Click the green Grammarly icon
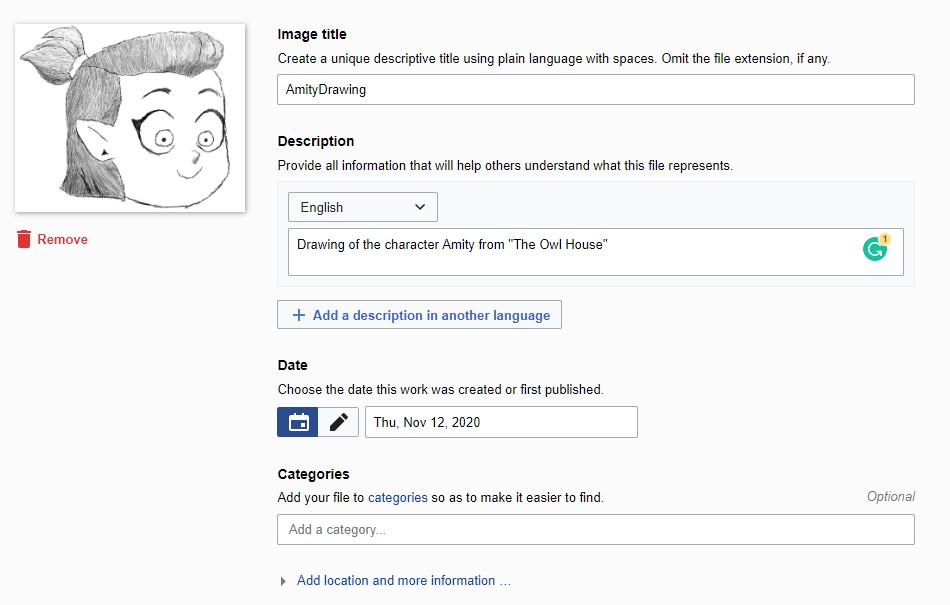The width and height of the screenshot is (950, 605). pyautogui.click(x=874, y=249)
